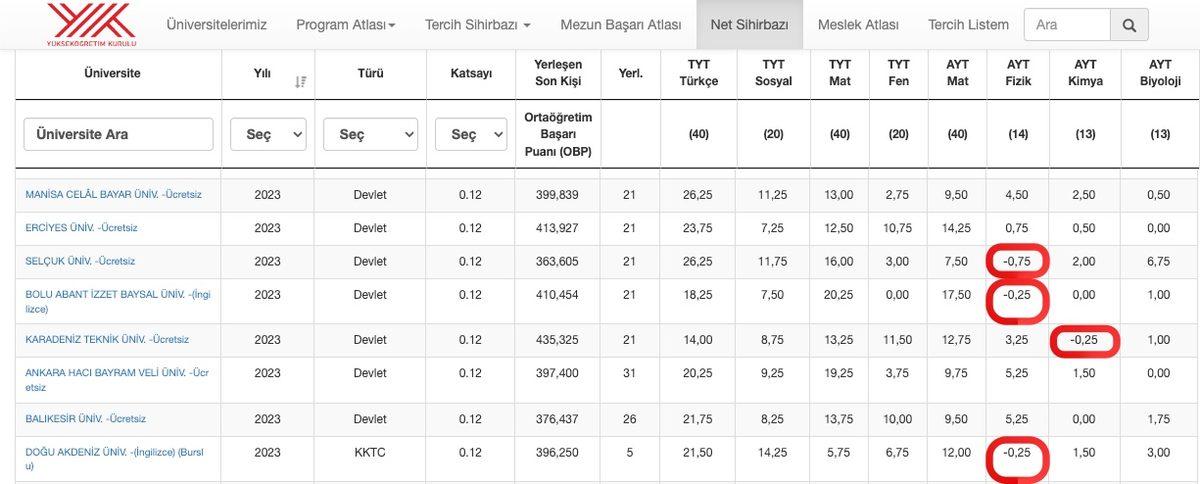Open Tercih Listem page

point(968,25)
